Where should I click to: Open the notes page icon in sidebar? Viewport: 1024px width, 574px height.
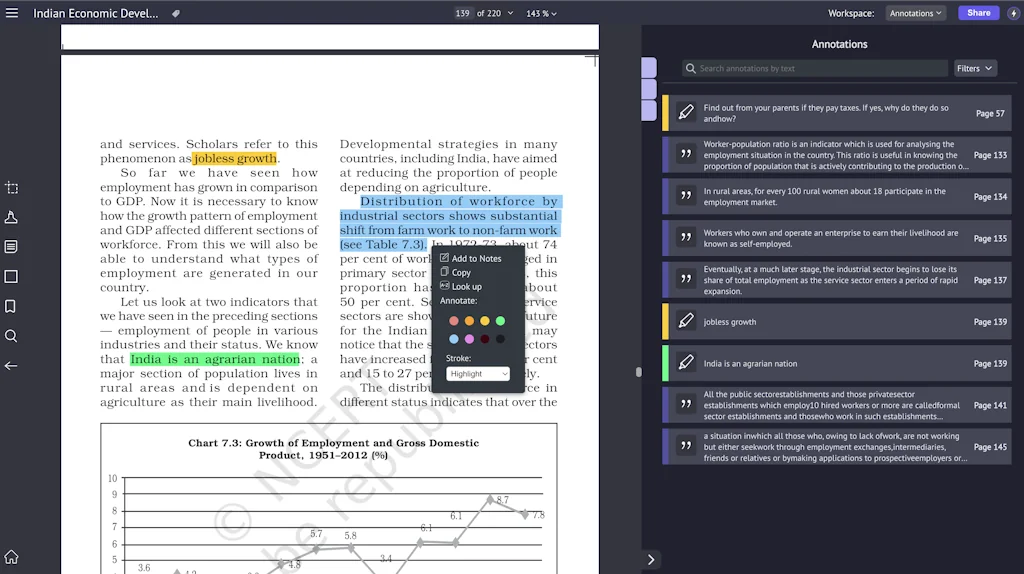pyautogui.click(x=11, y=247)
